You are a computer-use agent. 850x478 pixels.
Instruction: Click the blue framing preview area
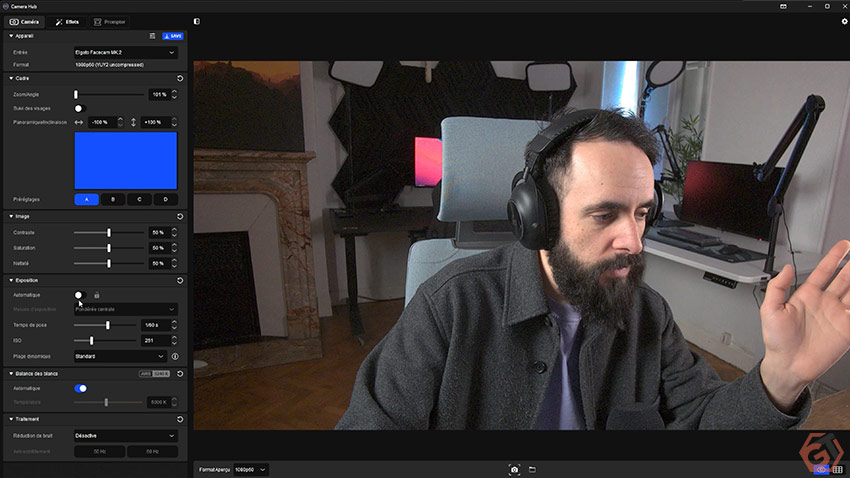tap(126, 160)
